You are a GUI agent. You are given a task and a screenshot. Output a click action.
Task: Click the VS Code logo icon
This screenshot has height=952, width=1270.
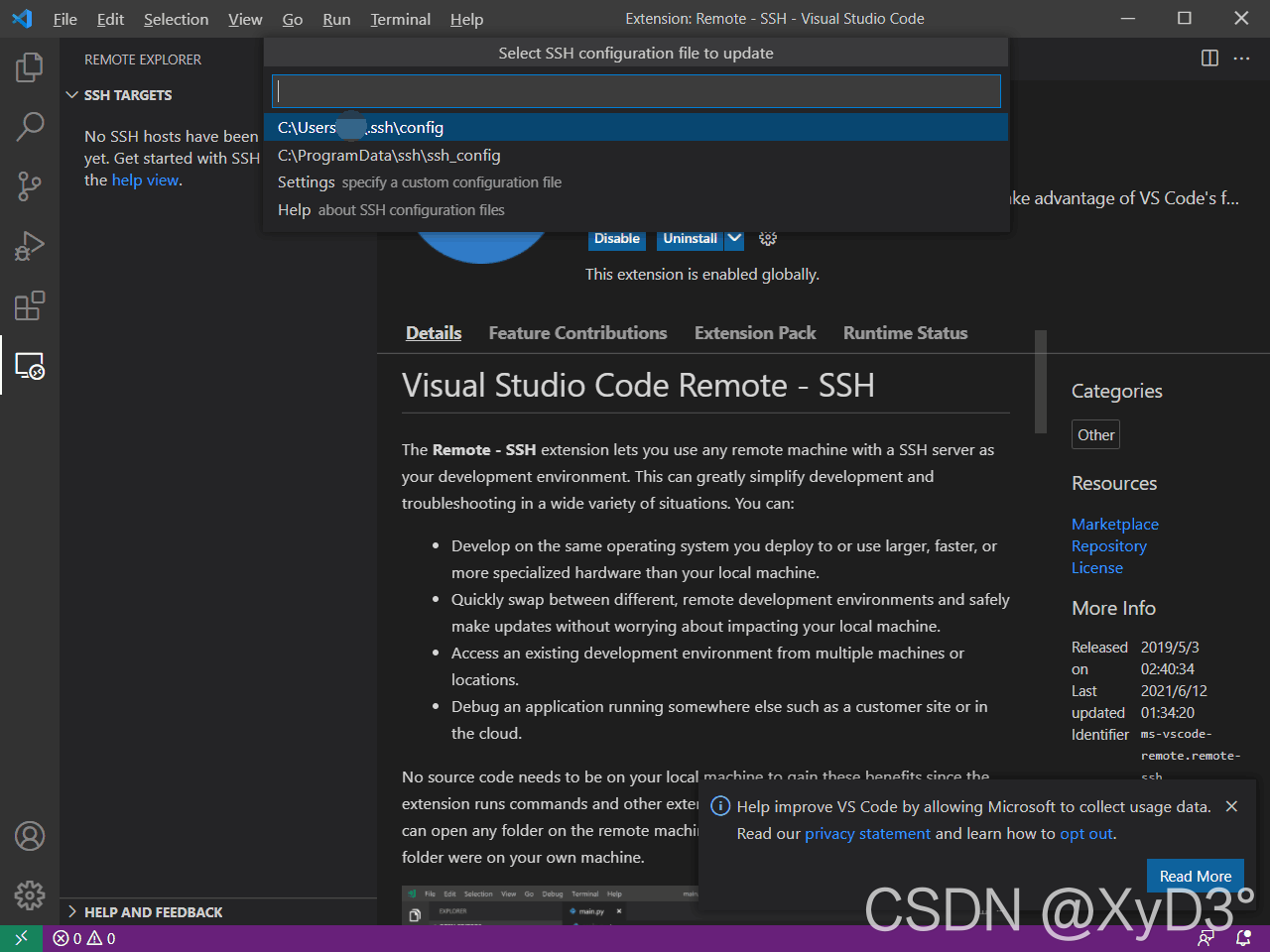22,19
